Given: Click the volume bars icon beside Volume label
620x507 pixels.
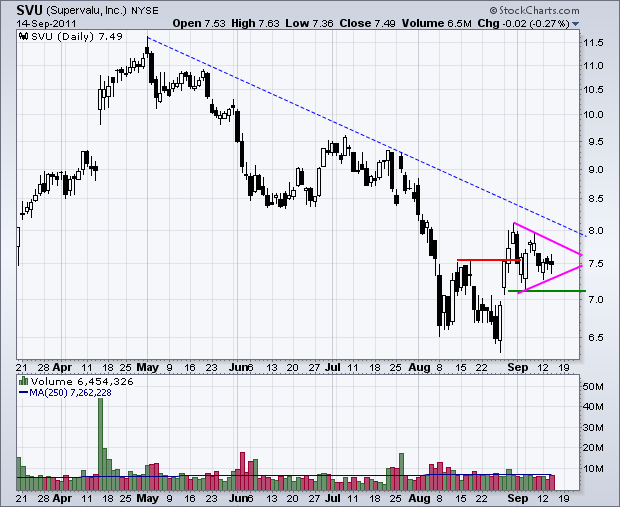Looking at the screenshot, I should tap(24, 381).
